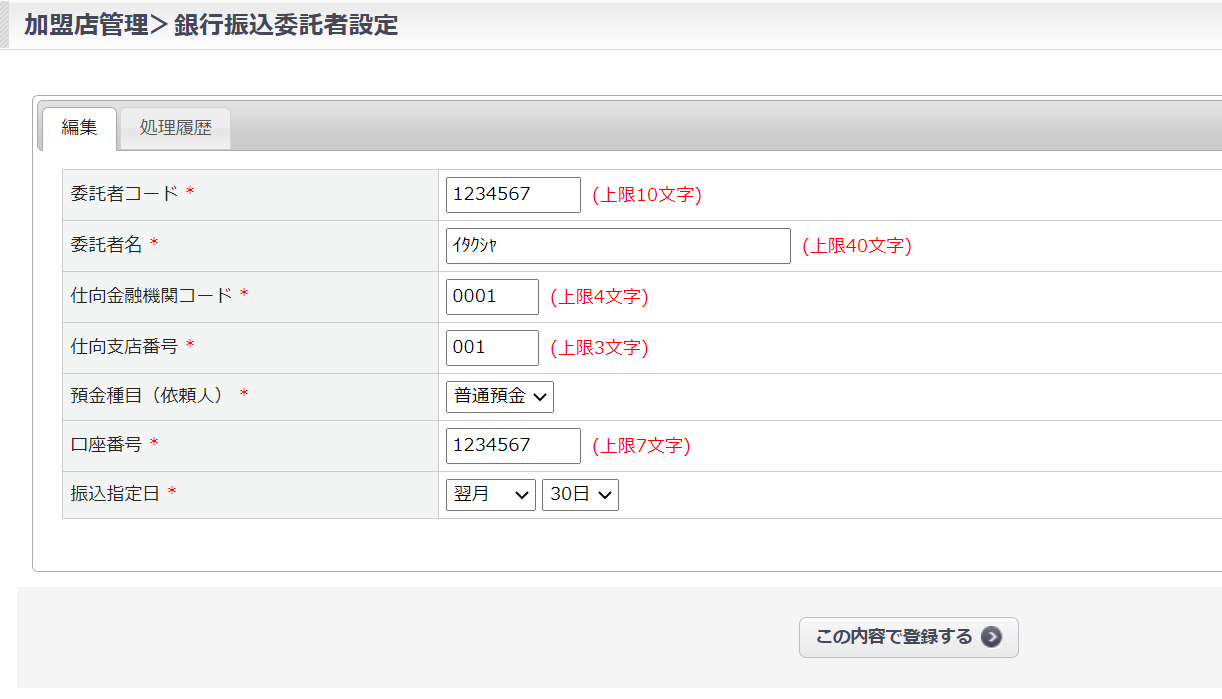Focus the 口座番号 input field

coord(513,446)
